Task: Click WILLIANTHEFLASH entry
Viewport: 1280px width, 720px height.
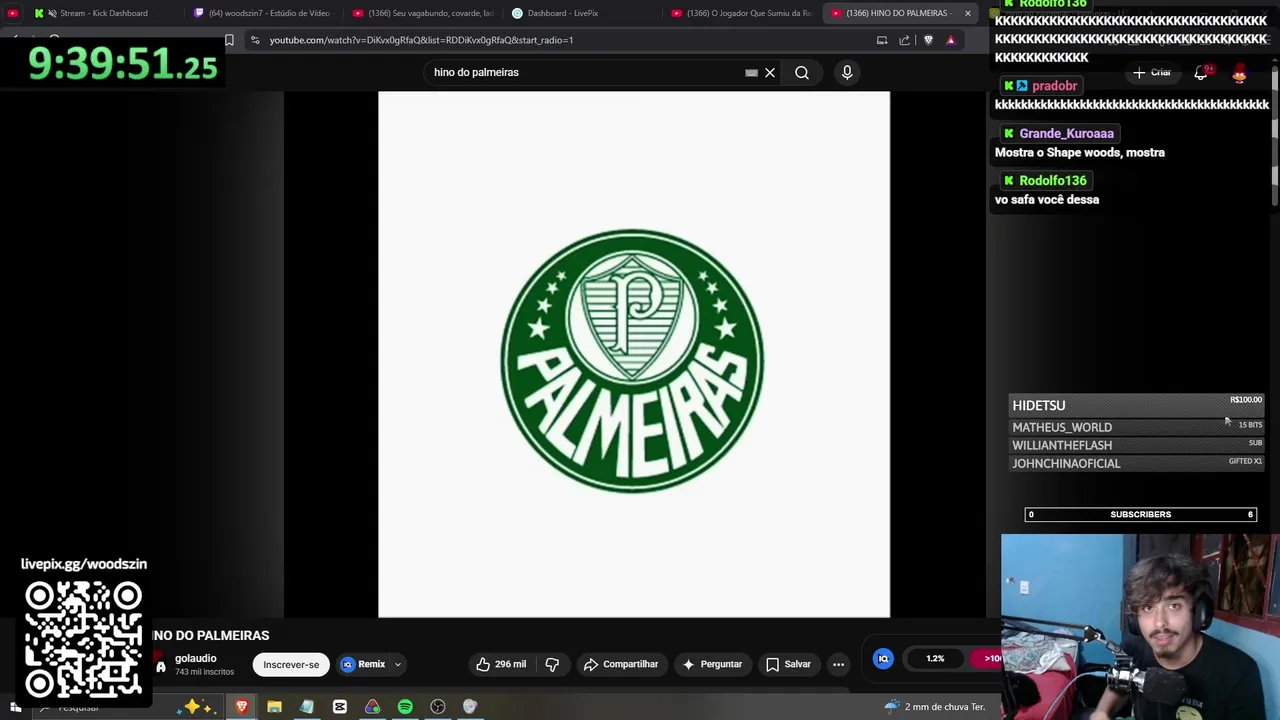Action: pyautogui.click(x=1137, y=445)
